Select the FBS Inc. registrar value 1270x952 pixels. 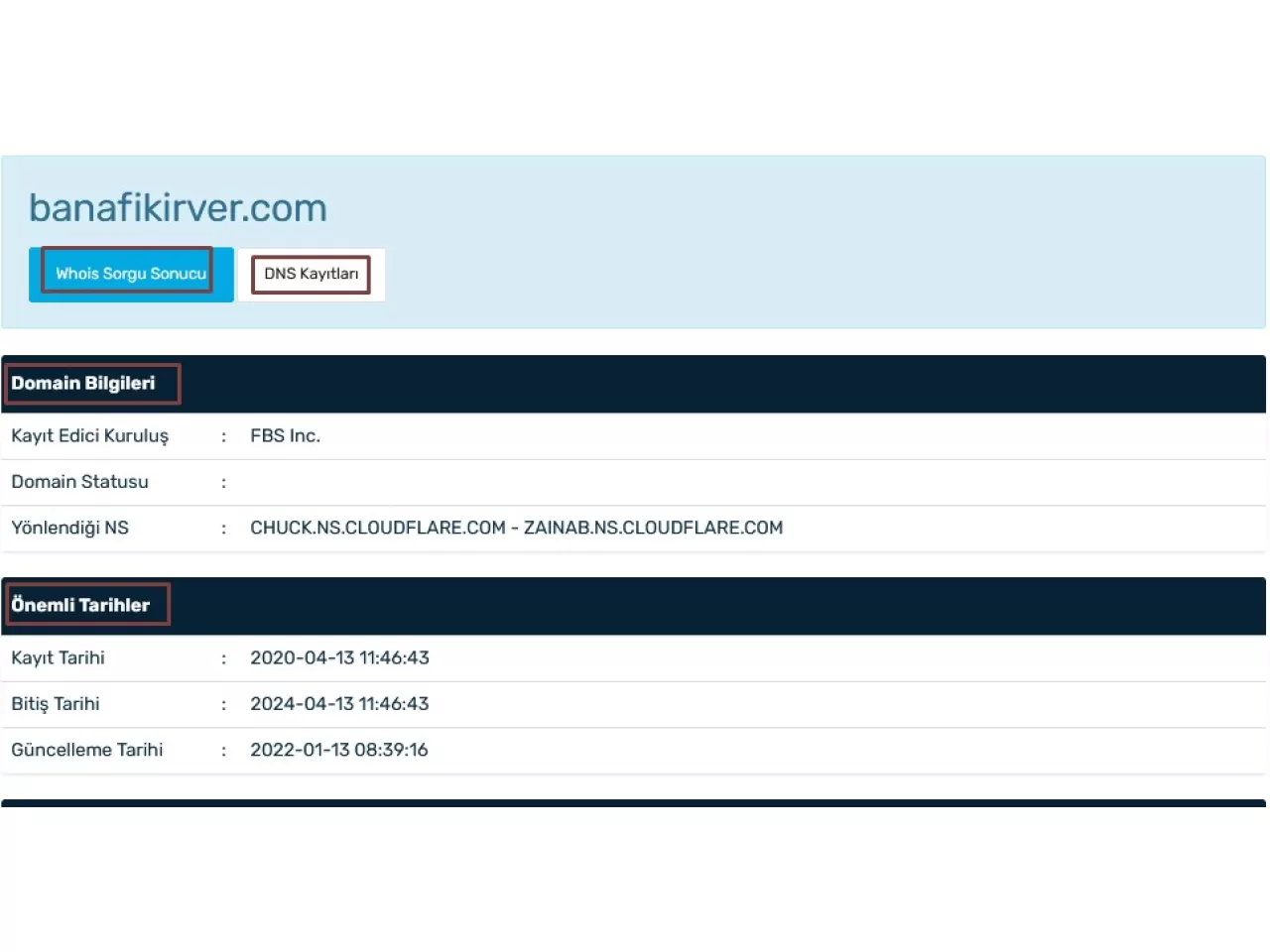(x=285, y=436)
